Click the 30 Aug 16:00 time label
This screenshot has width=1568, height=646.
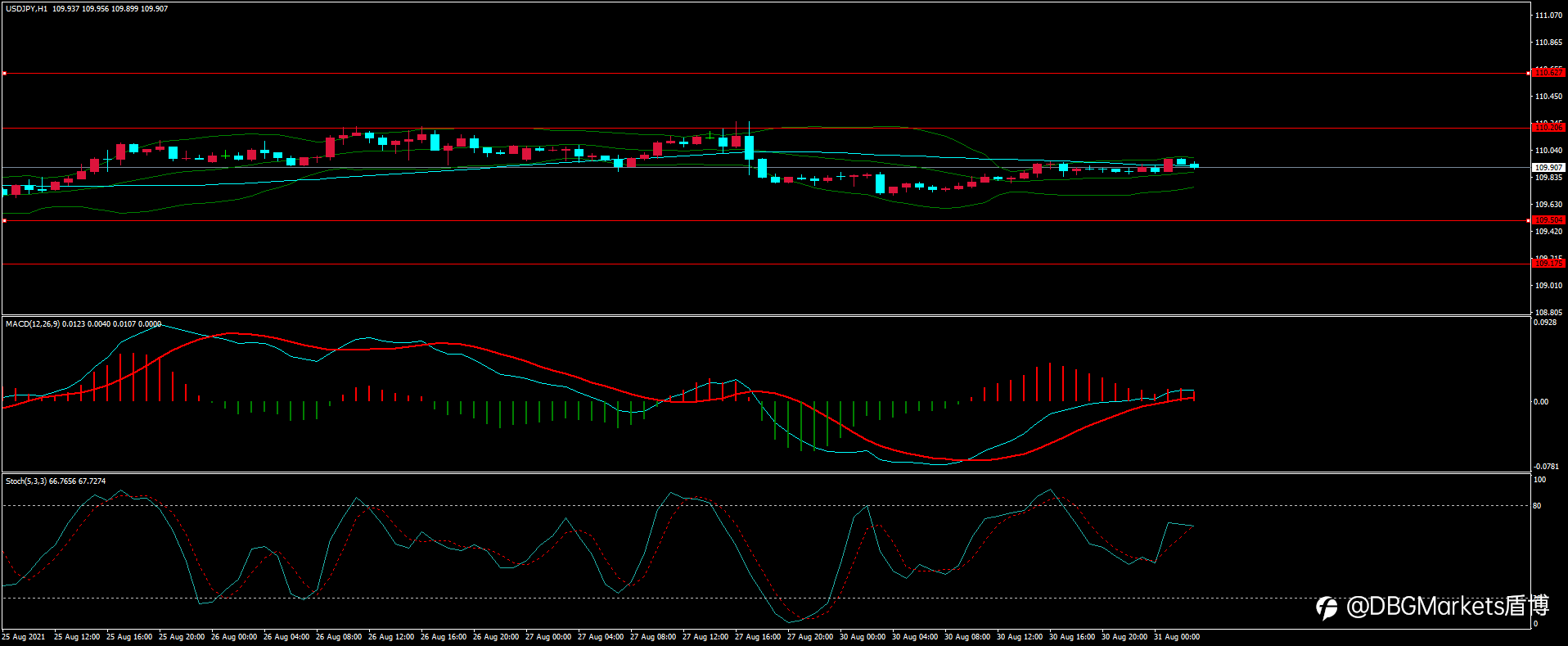point(1072,637)
